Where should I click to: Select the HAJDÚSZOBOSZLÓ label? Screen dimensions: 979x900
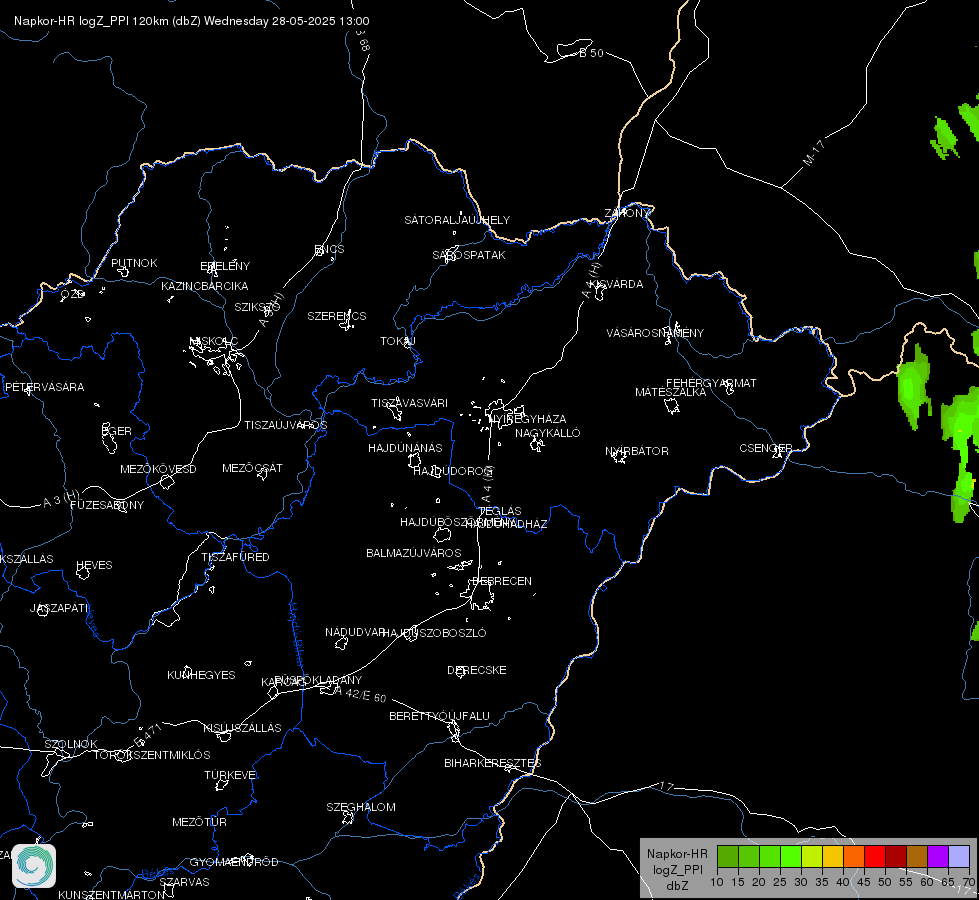point(435,633)
